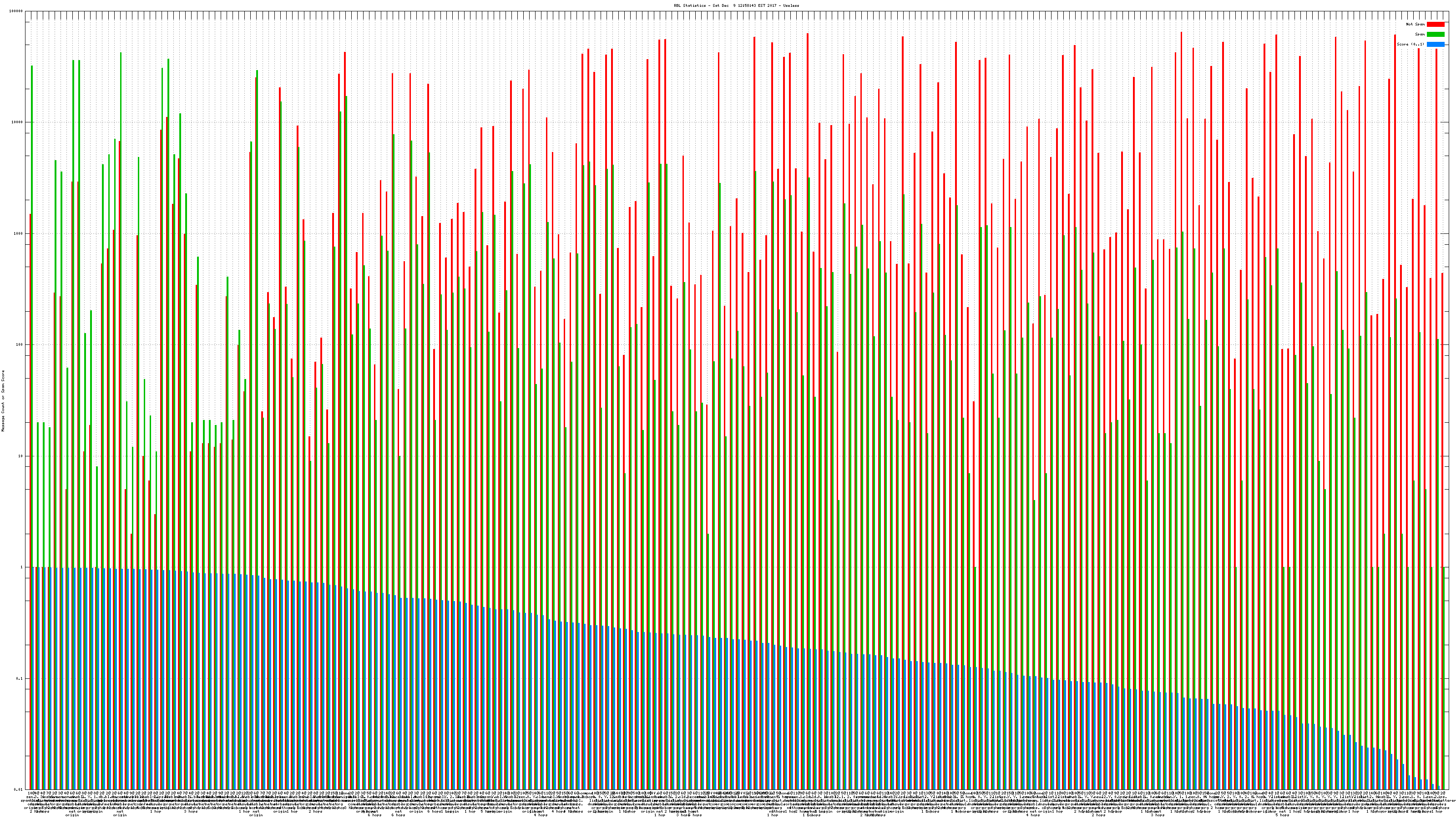Click the 1000 y-axis tick label
Image resolution: width=1456 pixels, height=819 pixels.
[19, 233]
